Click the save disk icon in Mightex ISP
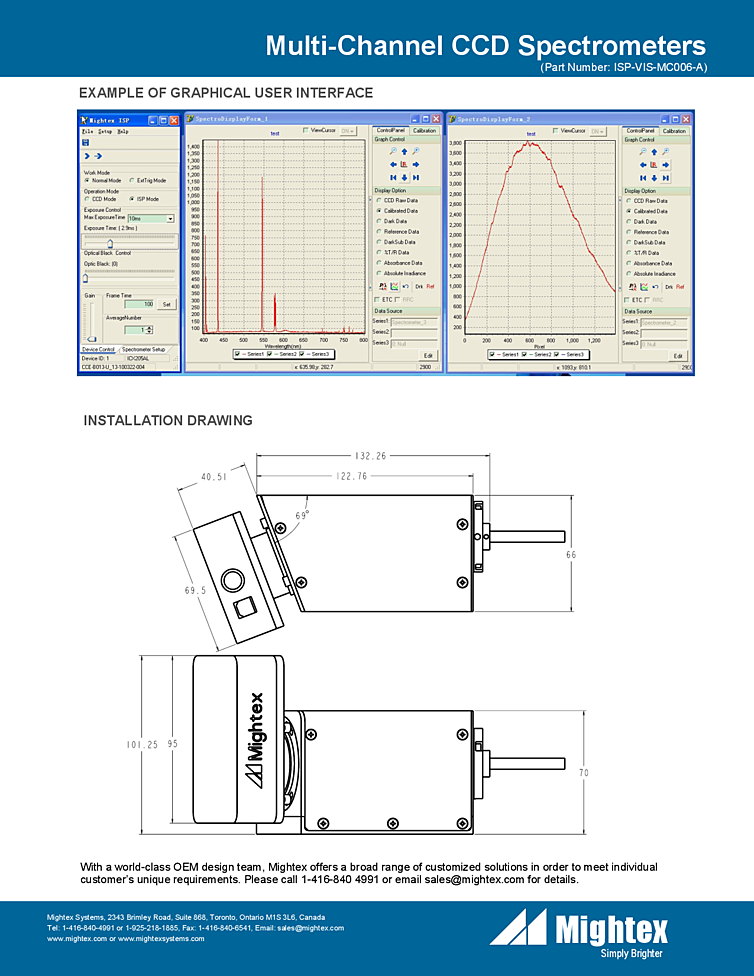Viewport: 754px width, 976px height. point(85,143)
